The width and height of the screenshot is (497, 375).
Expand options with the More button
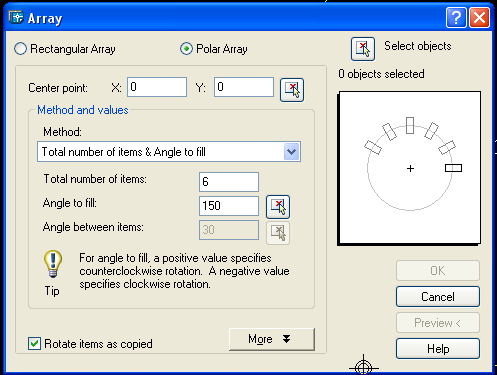pos(272,339)
